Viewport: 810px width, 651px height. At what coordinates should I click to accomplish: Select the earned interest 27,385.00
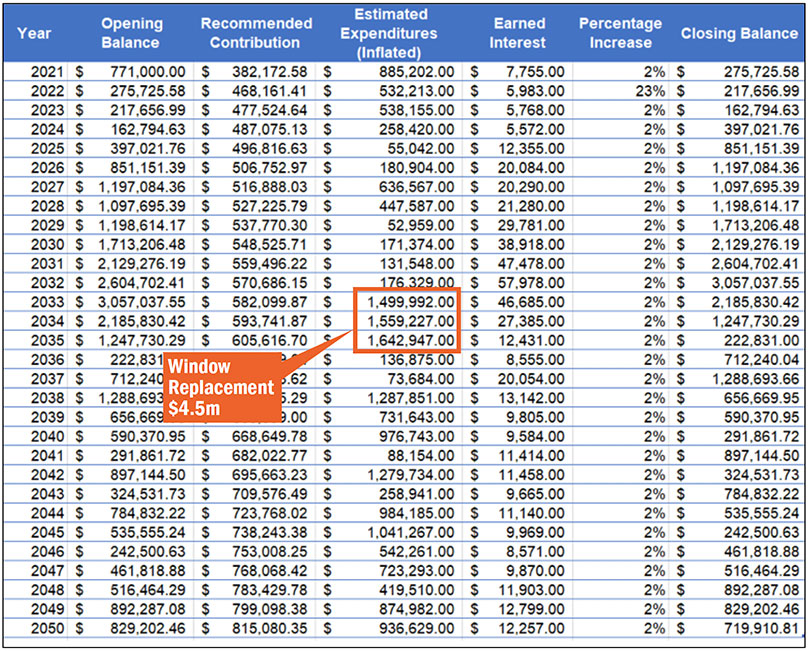531,321
